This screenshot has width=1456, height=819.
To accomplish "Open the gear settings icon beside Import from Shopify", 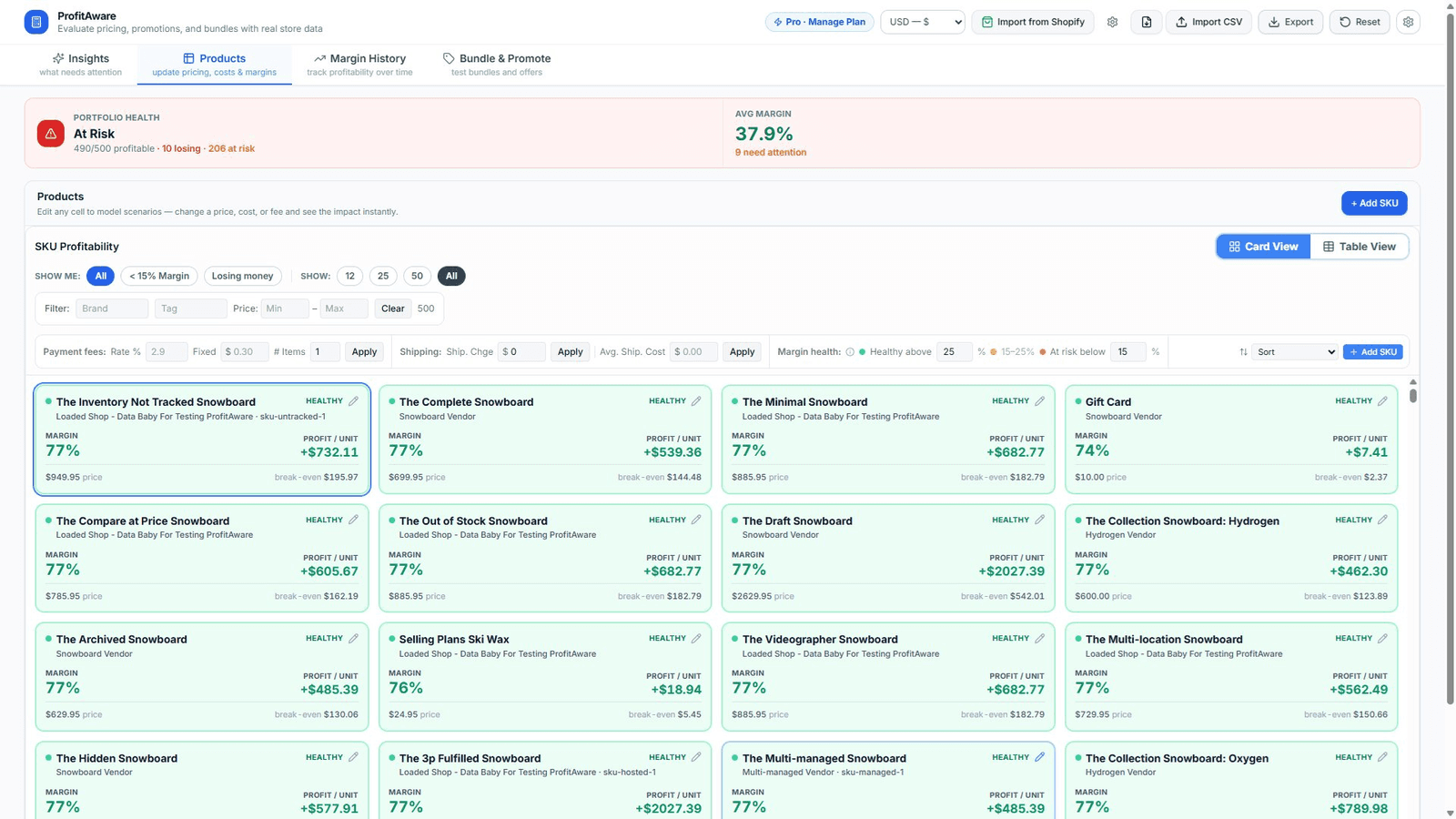I will pos(1112,22).
